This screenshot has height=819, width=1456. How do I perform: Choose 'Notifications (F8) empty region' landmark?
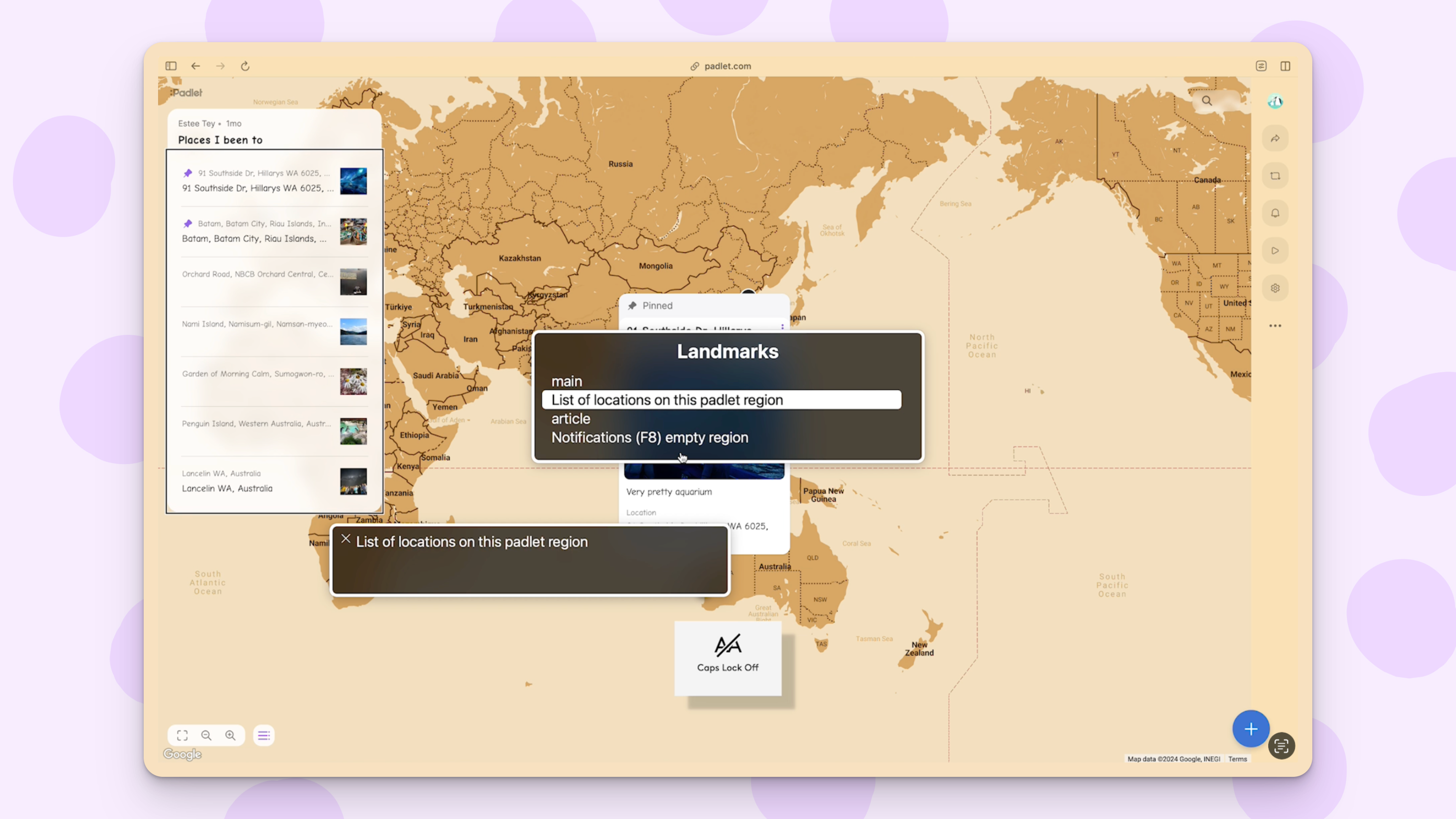point(649,437)
